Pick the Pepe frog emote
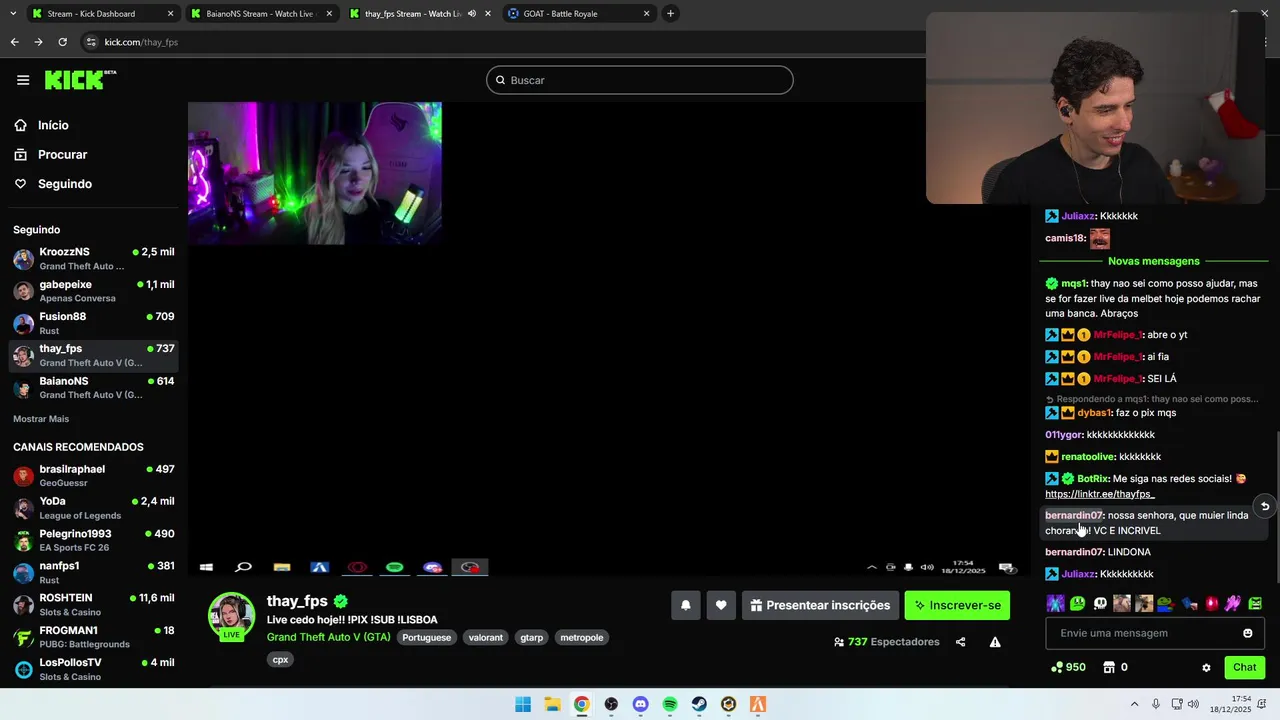This screenshot has width=1280, height=720. 1166,603
